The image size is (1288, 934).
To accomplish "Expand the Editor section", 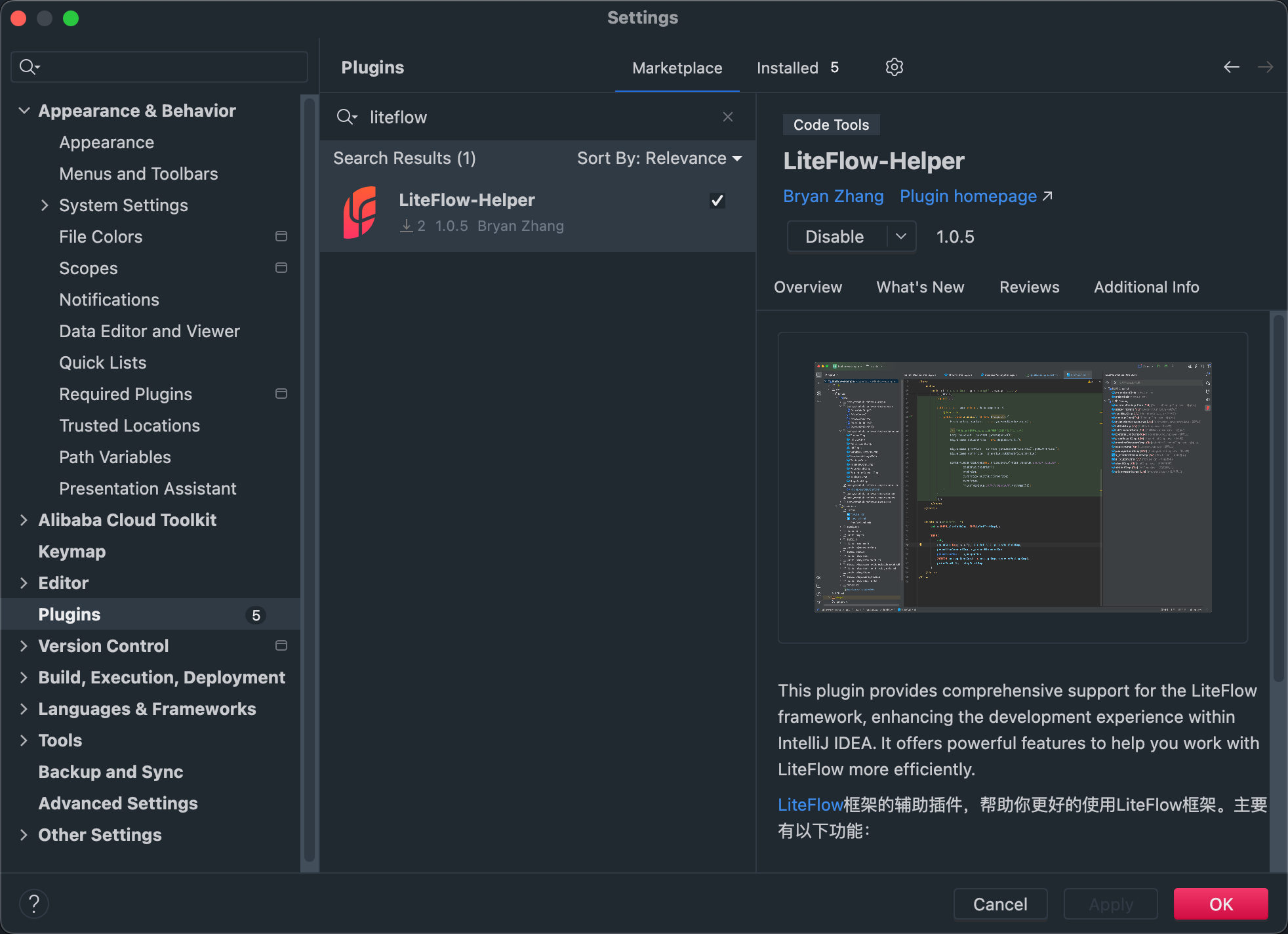I will (24, 583).
